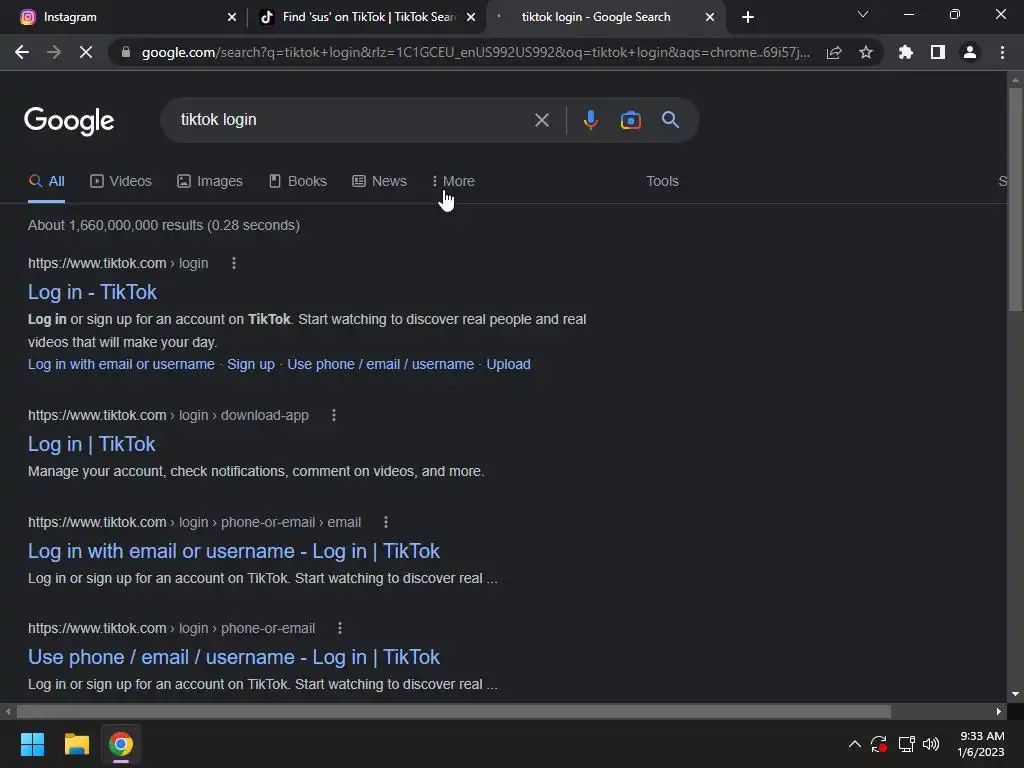Click the forward navigation arrow
1024x768 pixels.
(54, 52)
